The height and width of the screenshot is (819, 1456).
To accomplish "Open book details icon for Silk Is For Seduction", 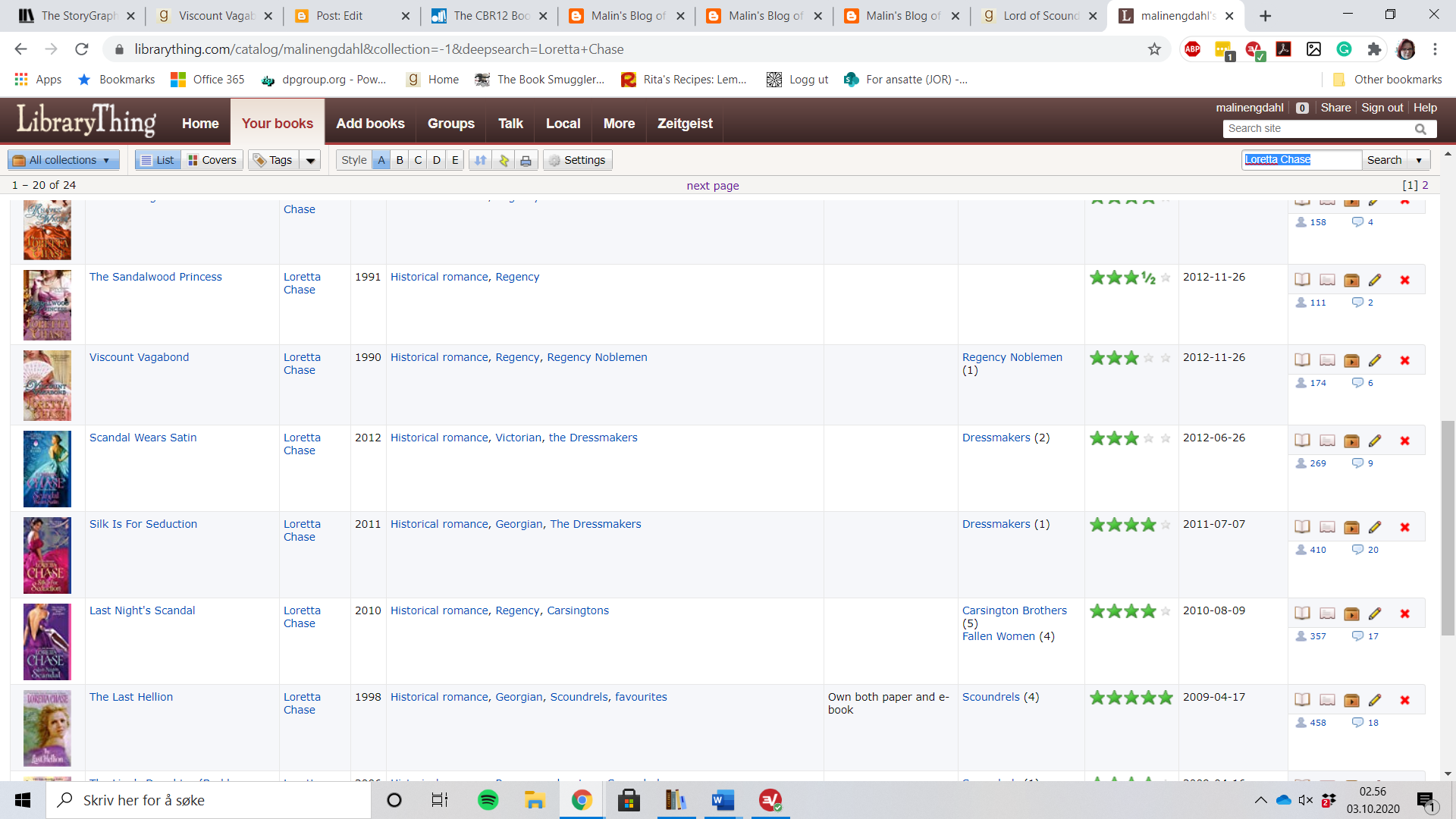I will point(1302,527).
